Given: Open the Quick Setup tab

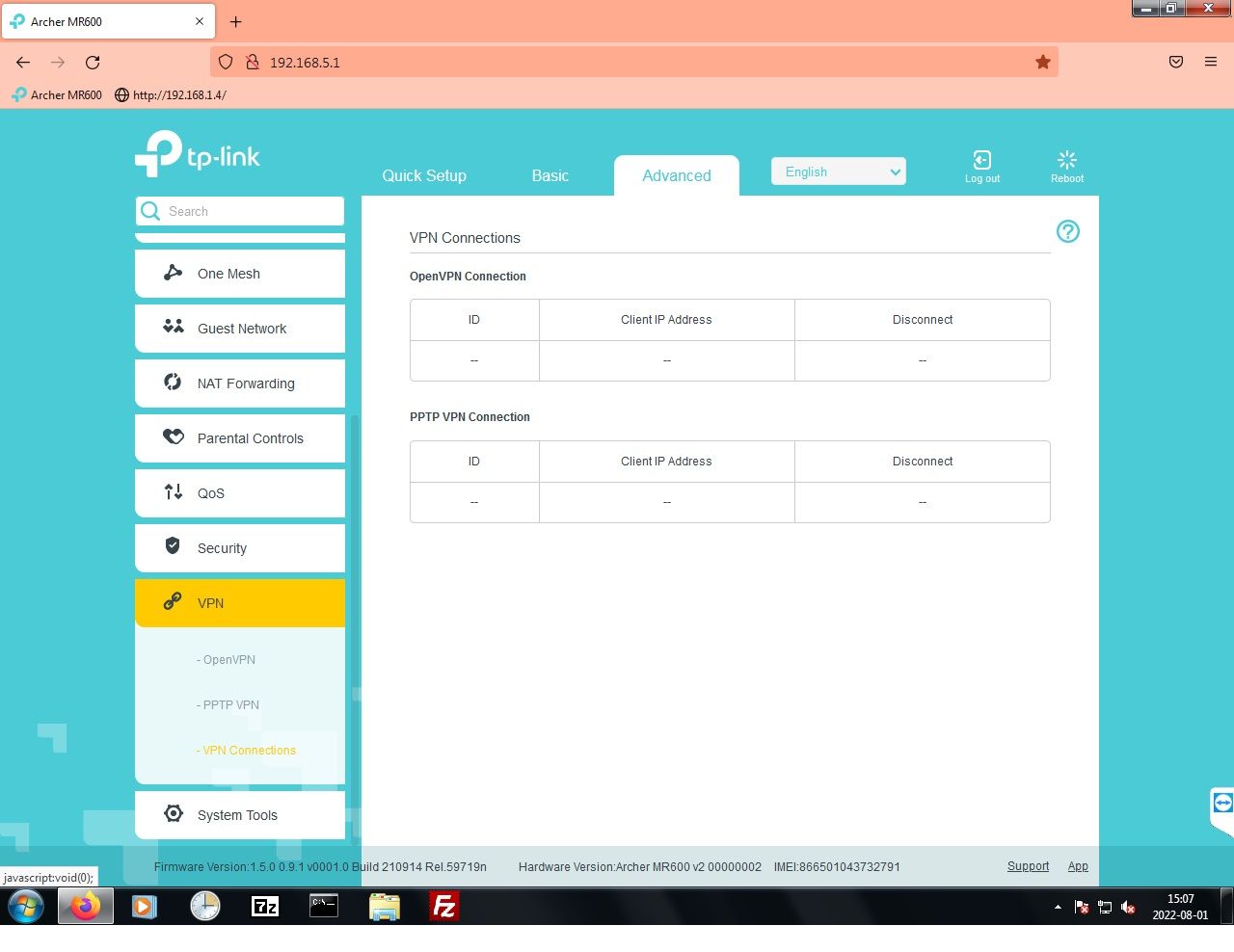Looking at the screenshot, I should click(424, 175).
